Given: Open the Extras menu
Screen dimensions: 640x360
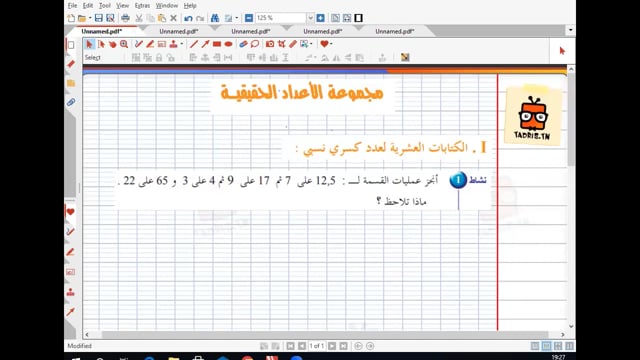Looking at the screenshot, I should pyautogui.click(x=142, y=5).
